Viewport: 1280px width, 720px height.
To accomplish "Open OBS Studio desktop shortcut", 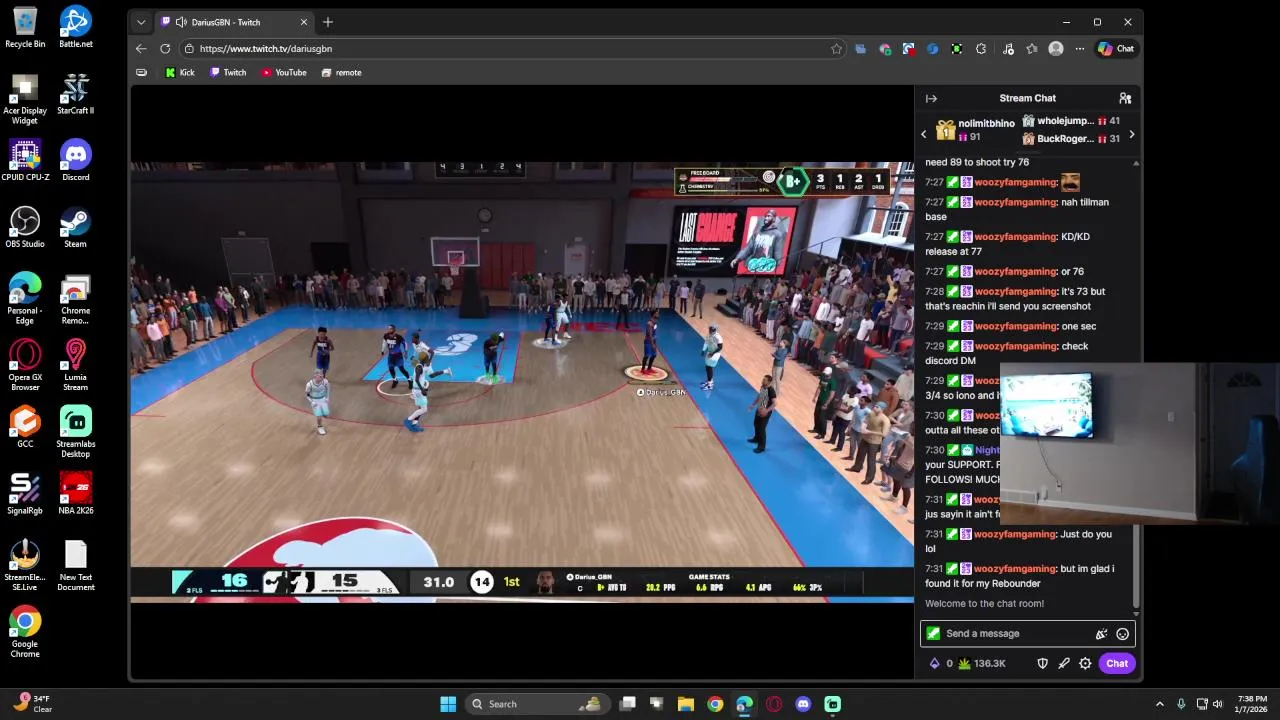I will pos(25,227).
